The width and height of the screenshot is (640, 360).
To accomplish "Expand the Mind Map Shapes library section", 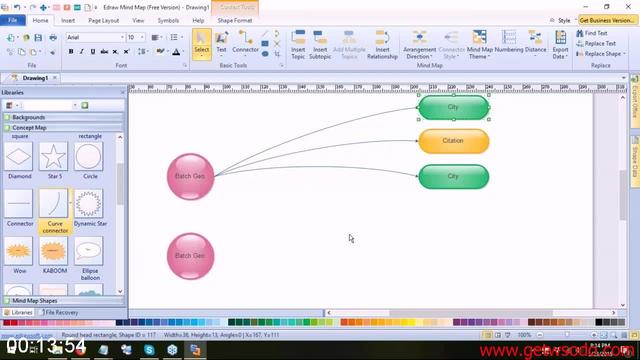I will 63,301.
